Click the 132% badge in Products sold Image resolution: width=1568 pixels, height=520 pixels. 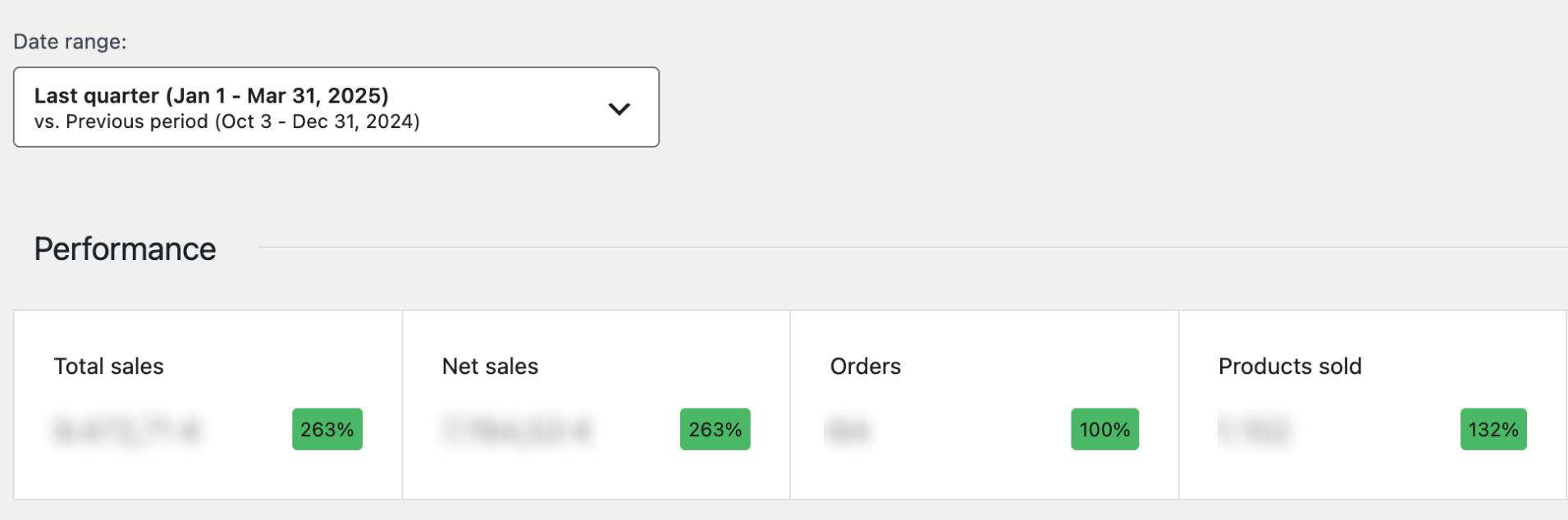coord(1493,429)
